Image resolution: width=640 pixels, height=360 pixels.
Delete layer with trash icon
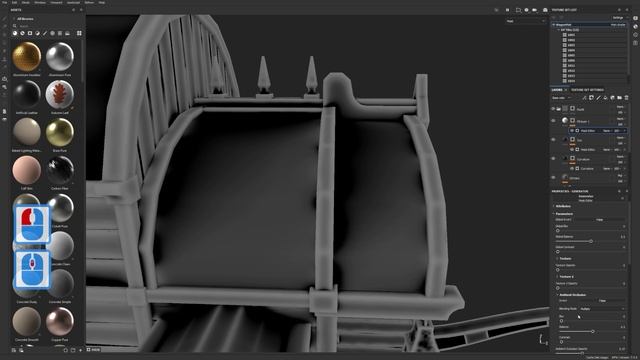[x=627, y=98]
